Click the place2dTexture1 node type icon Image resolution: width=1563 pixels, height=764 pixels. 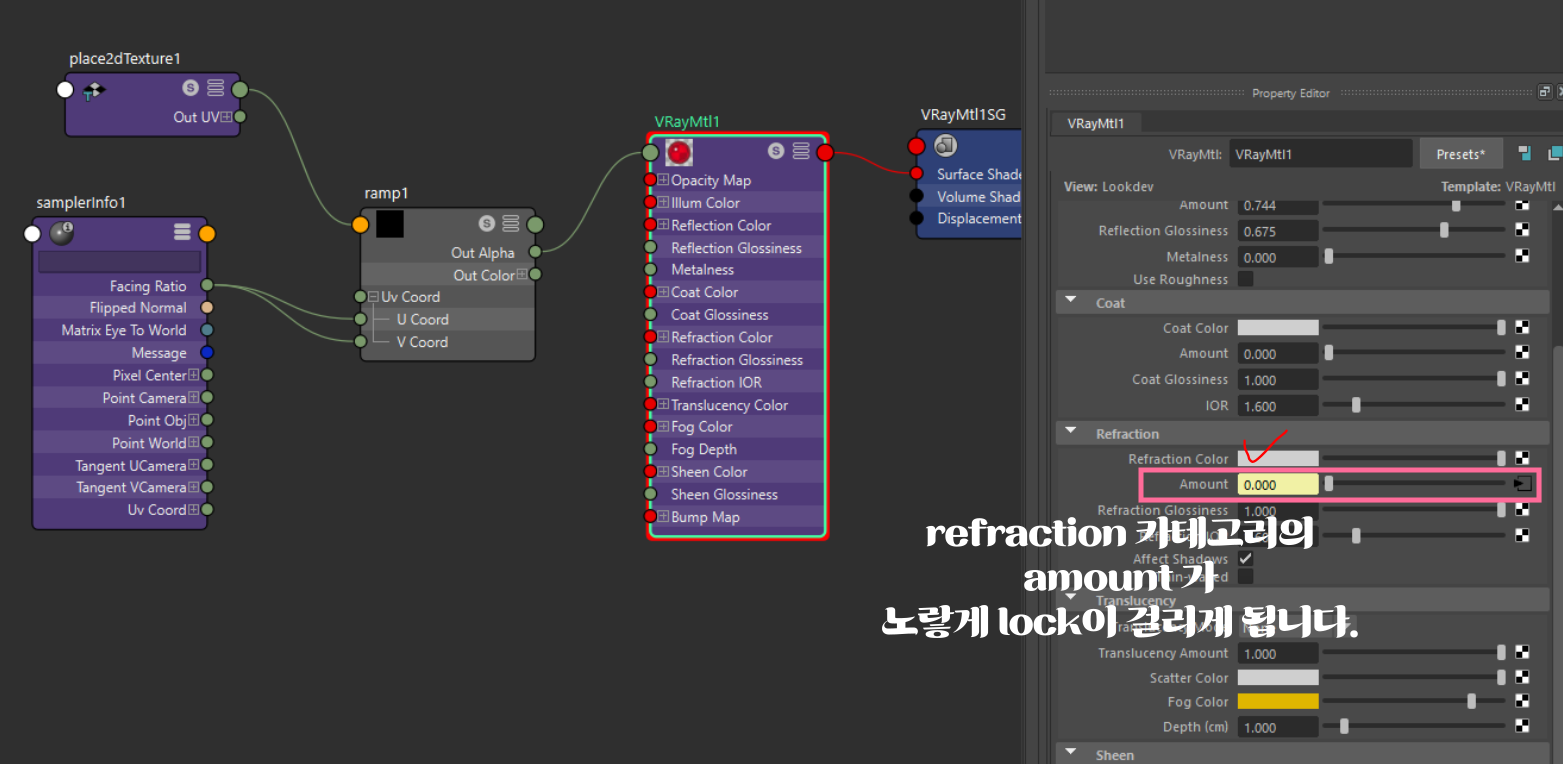[94, 91]
